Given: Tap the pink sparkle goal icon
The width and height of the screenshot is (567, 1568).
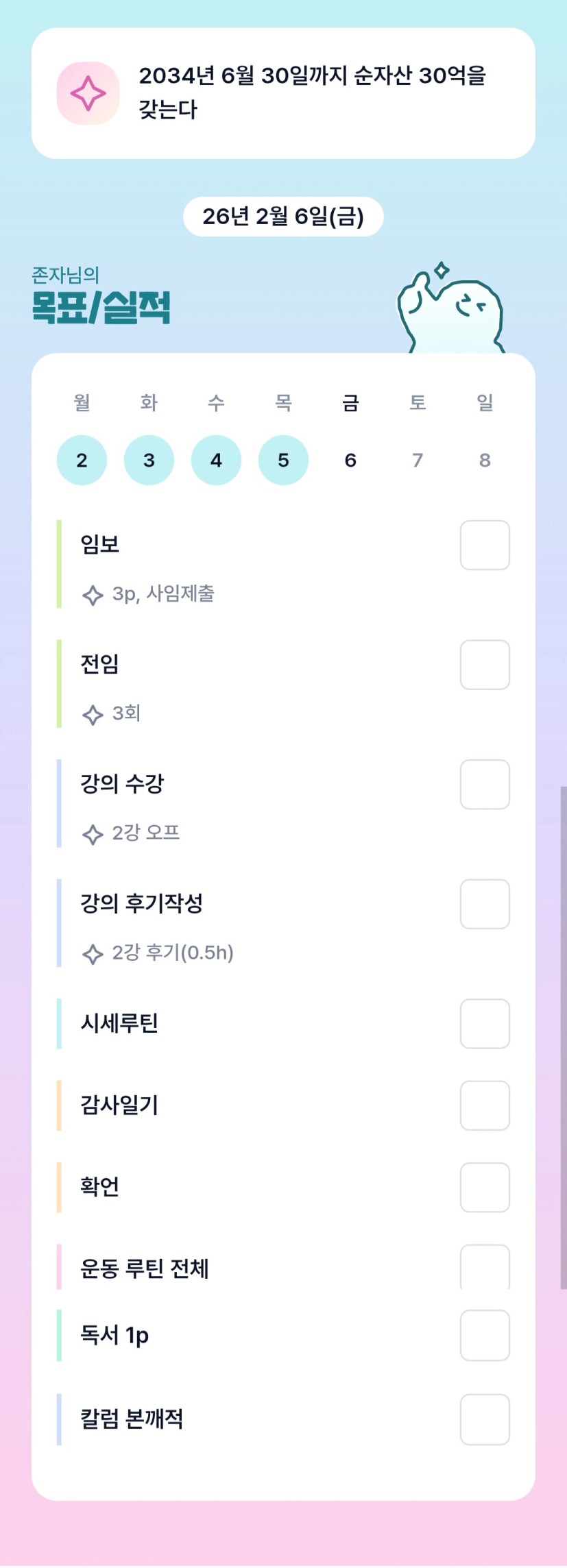Looking at the screenshot, I should (88, 93).
